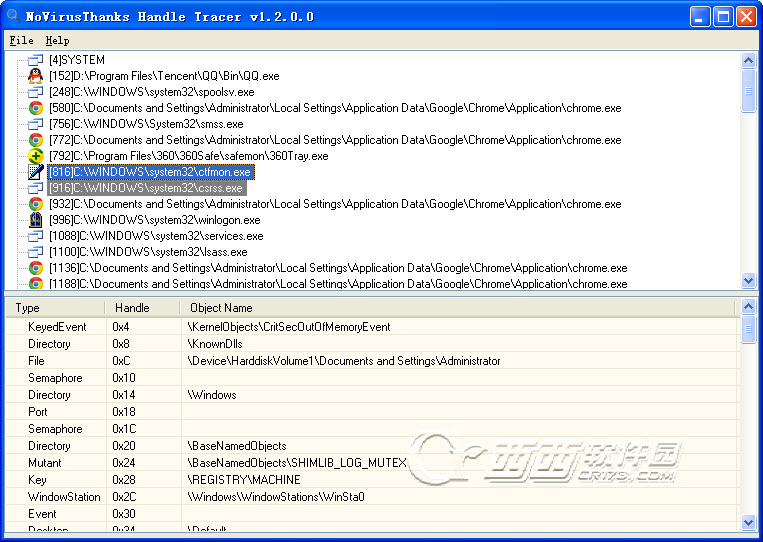
Task: Click process list scrollbar down arrow
Action: [x=748, y=280]
